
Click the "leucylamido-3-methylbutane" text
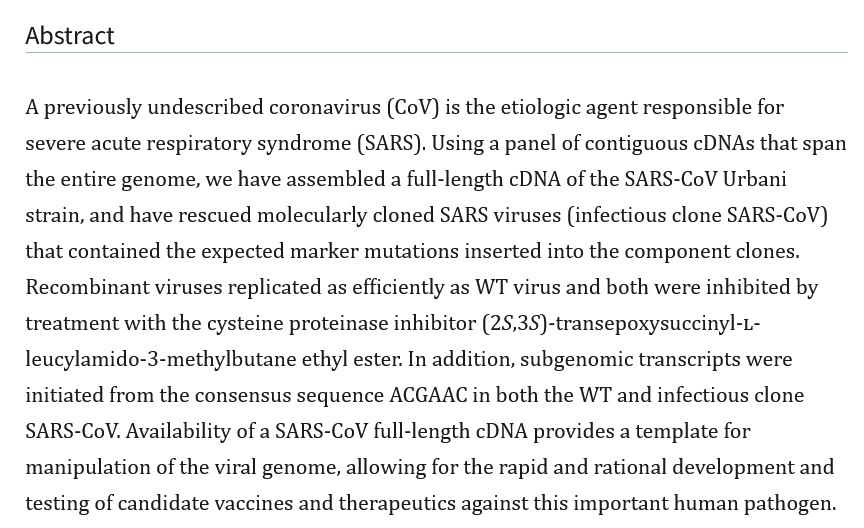138,359
